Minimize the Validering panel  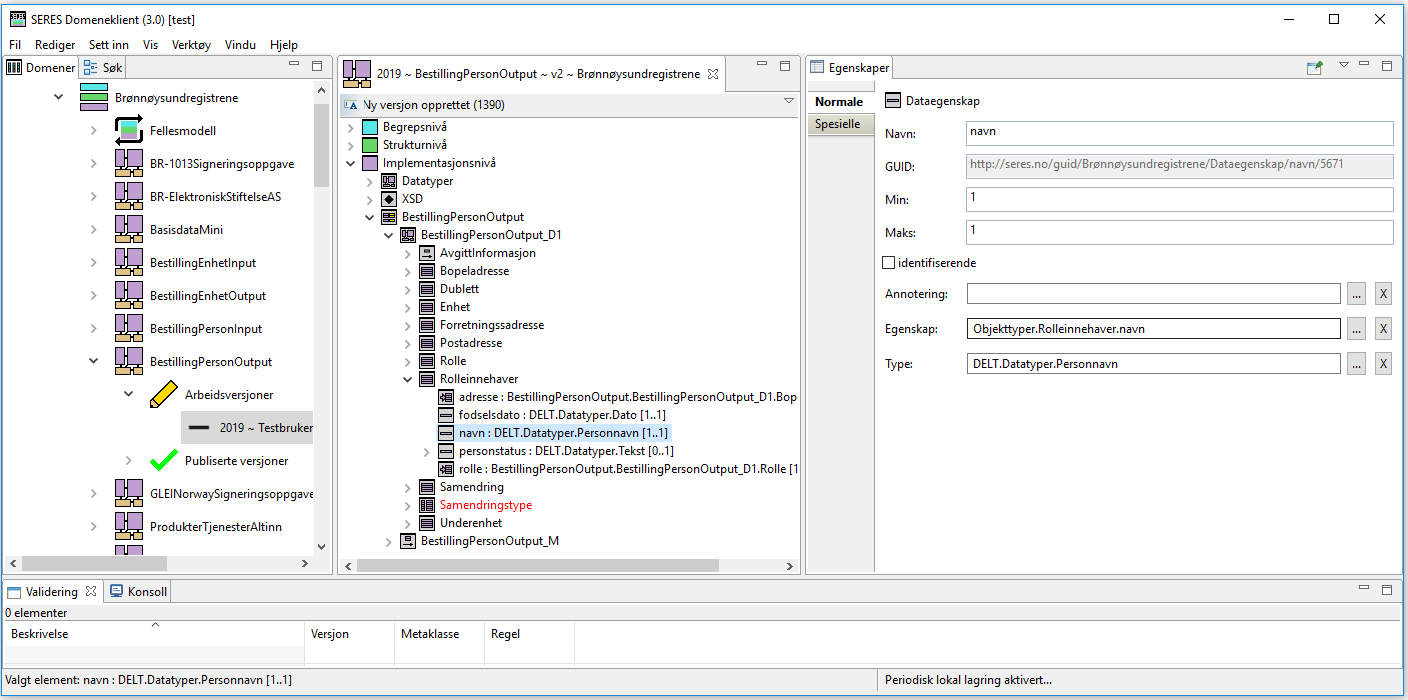coord(1365,590)
